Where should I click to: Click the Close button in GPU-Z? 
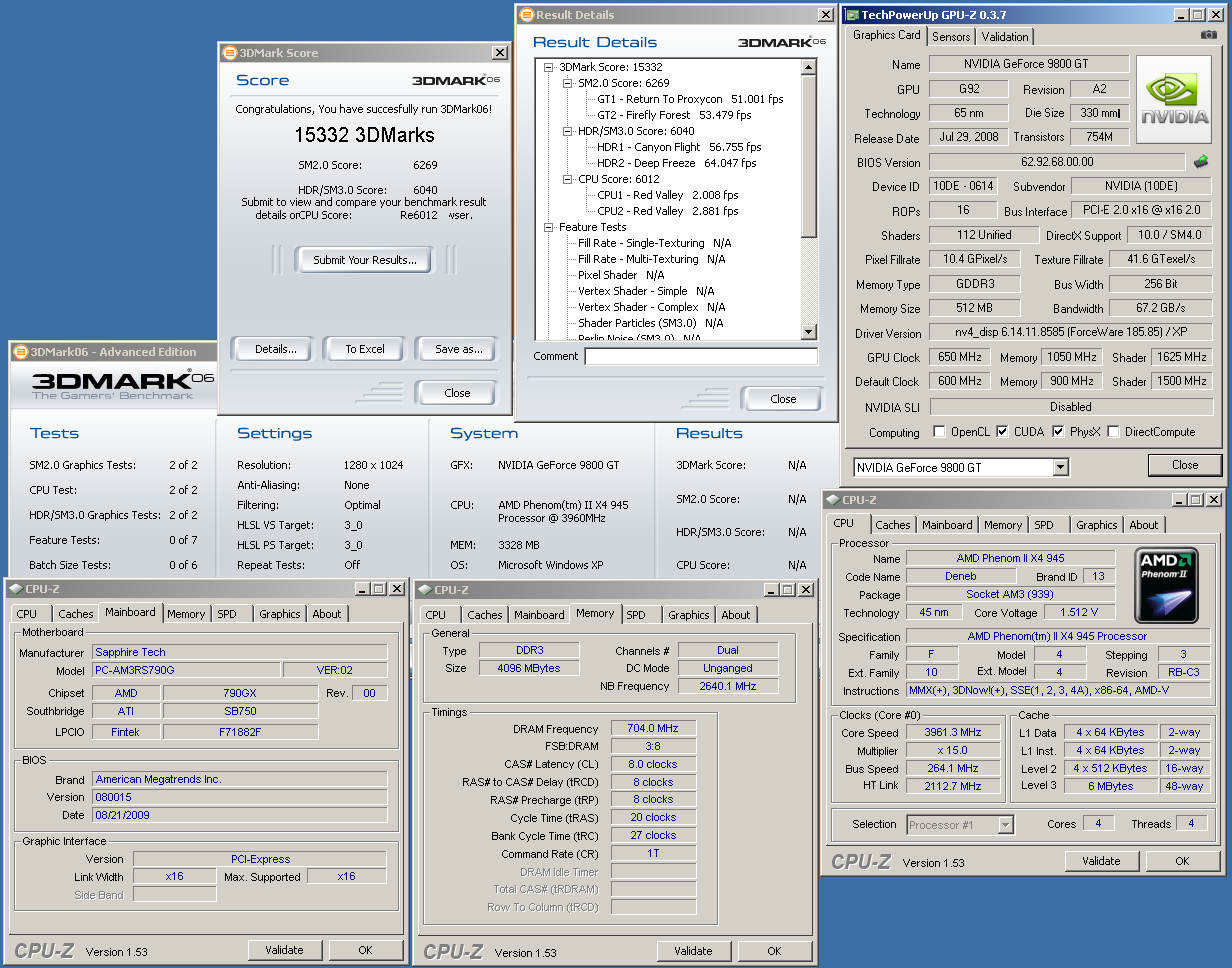1185,465
